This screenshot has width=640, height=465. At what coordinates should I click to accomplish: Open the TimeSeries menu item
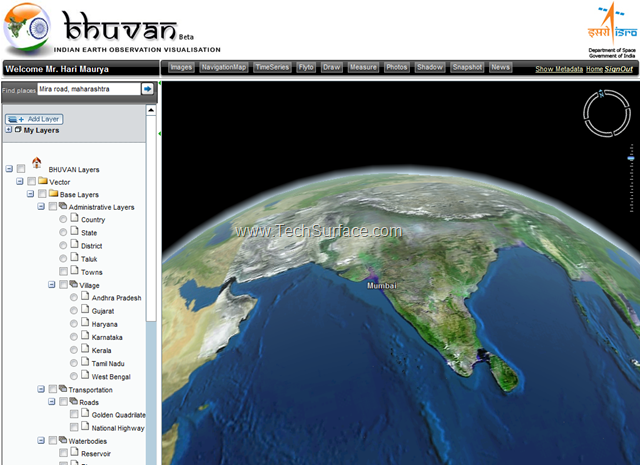[x=271, y=67]
